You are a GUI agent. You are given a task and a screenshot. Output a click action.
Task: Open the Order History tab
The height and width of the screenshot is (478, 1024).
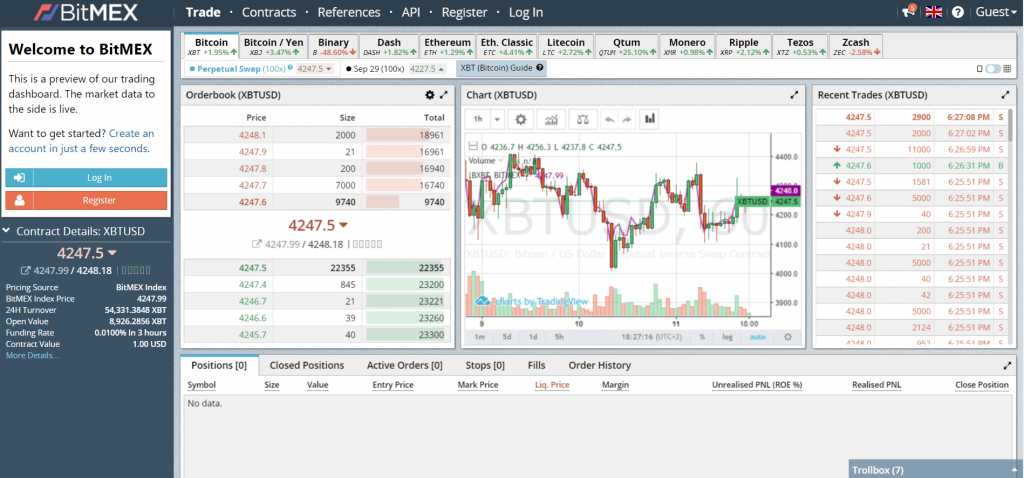[x=600, y=366]
